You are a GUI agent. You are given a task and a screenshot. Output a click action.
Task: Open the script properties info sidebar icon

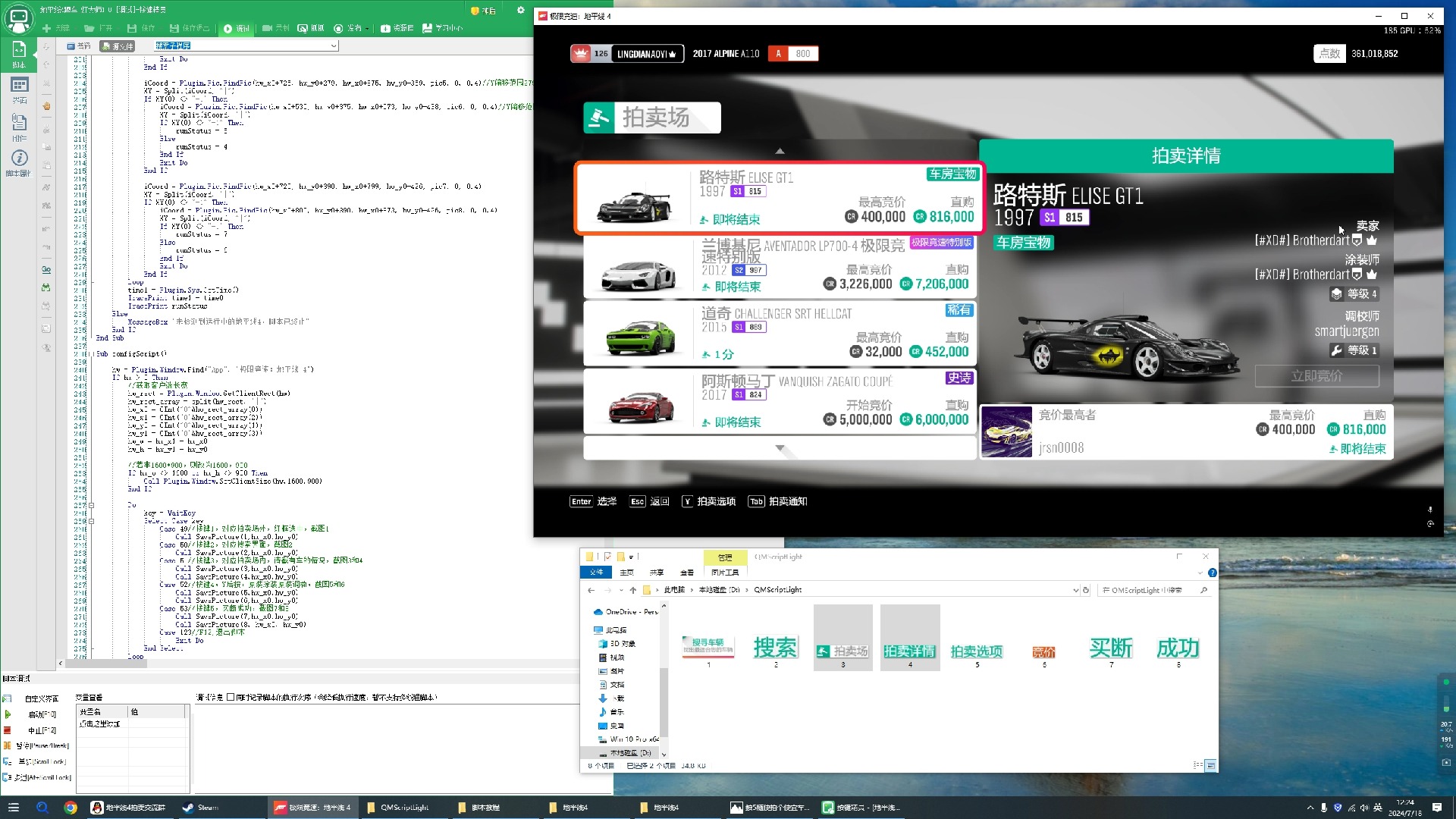pos(19,162)
